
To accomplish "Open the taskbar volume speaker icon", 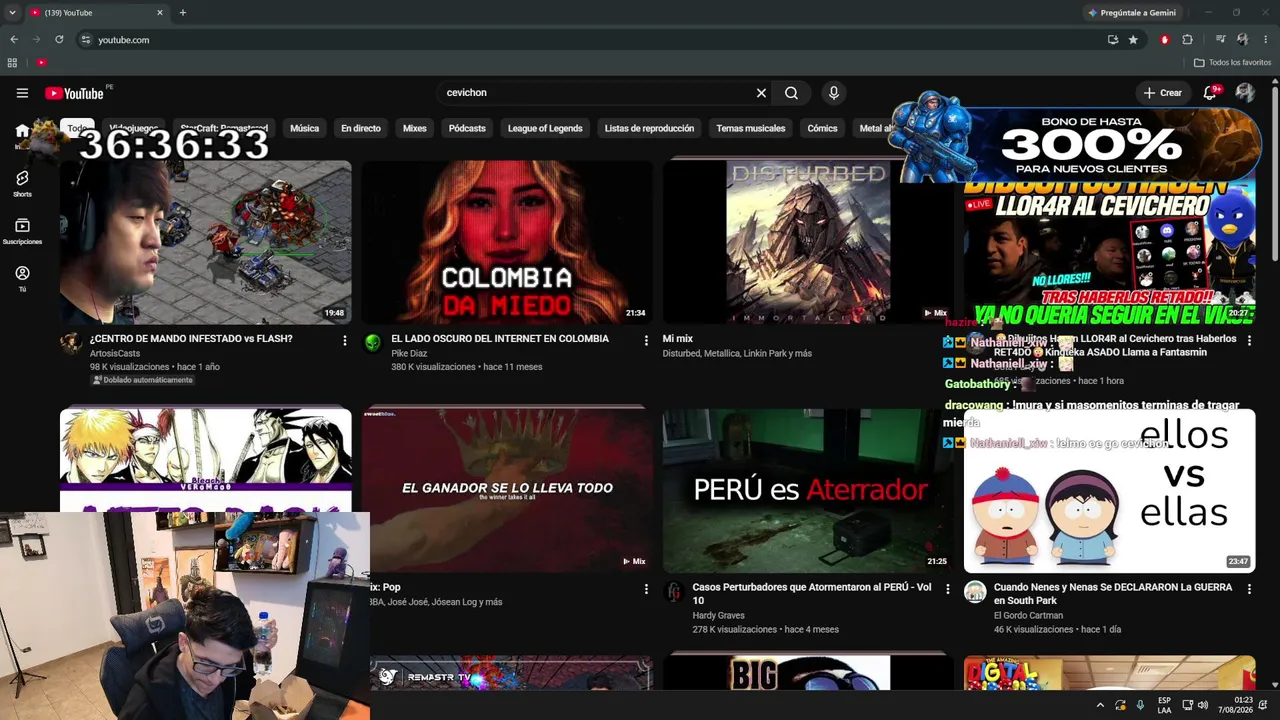I will click(x=1202, y=705).
